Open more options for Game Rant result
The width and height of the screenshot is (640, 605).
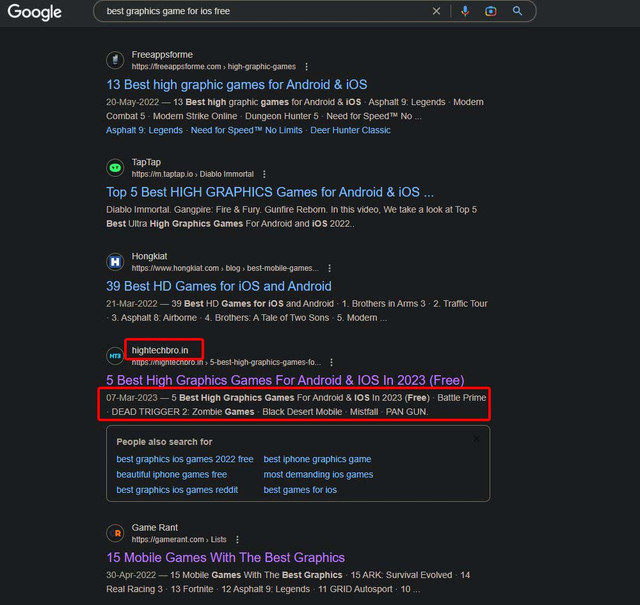[237, 540]
